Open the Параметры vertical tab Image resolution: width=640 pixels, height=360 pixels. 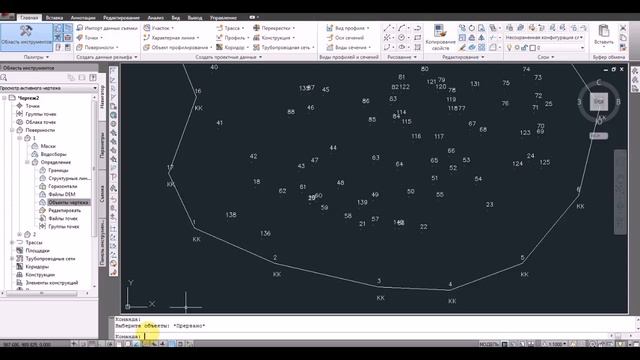(x=102, y=144)
